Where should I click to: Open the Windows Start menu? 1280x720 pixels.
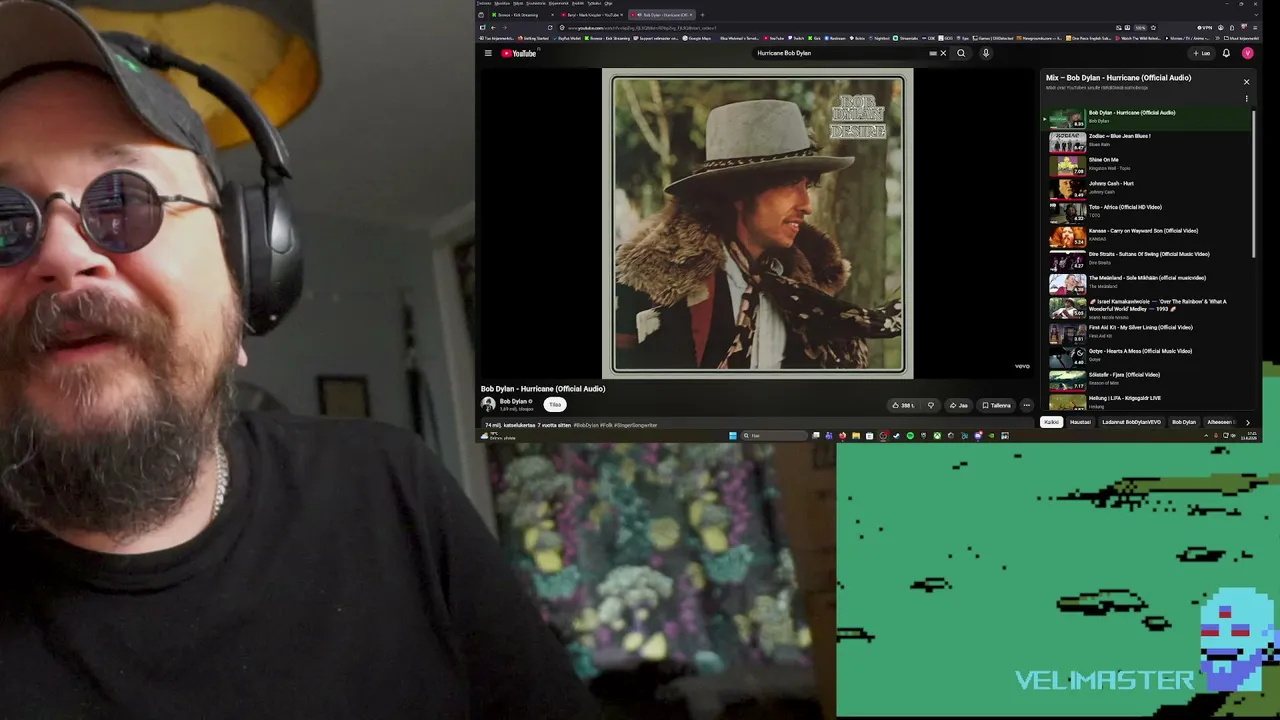732,435
